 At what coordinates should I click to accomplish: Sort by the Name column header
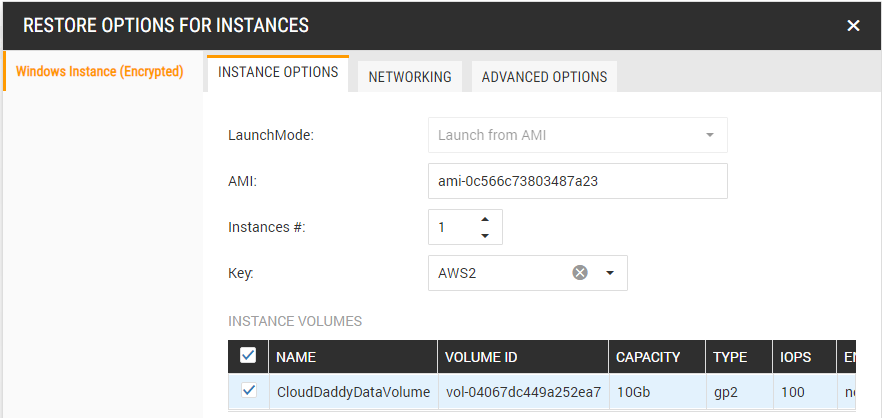pos(352,357)
